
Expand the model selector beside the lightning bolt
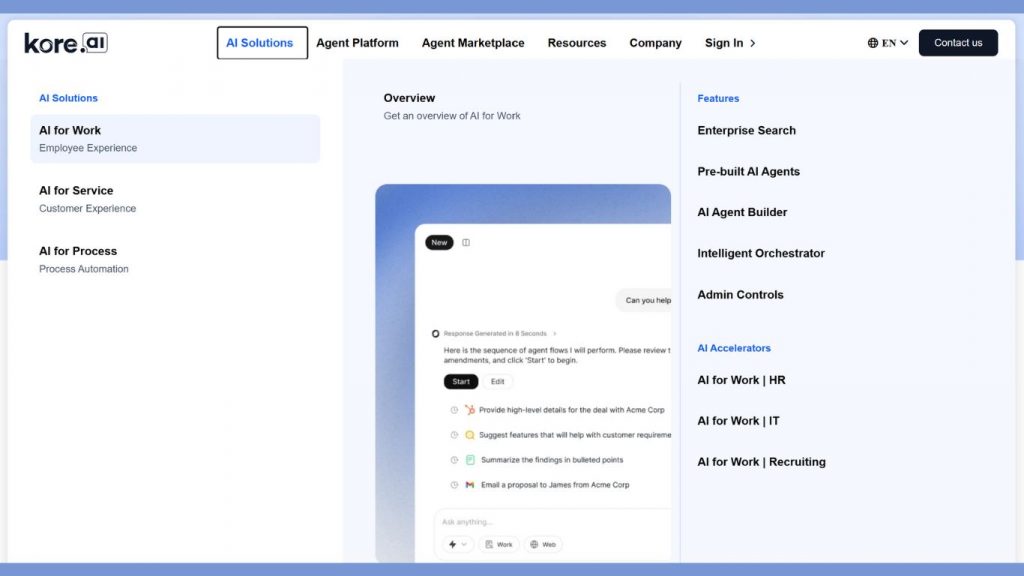(x=463, y=543)
